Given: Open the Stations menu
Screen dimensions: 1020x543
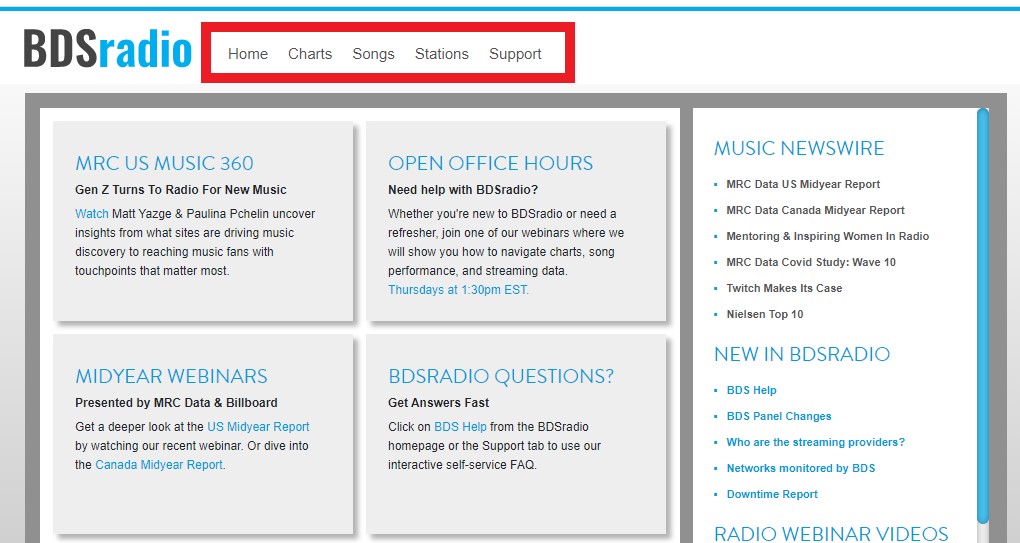Looking at the screenshot, I should [x=442, y=54].
